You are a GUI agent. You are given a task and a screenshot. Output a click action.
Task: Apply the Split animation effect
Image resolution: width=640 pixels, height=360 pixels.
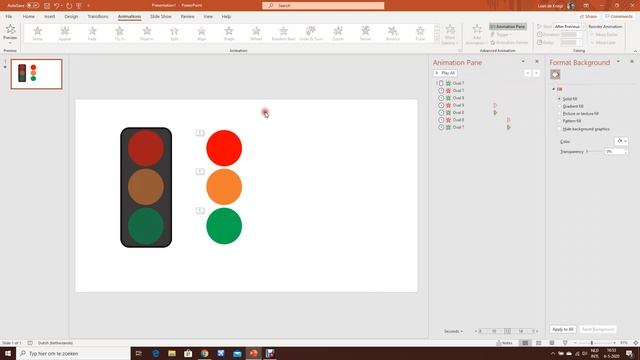(174, 33)
